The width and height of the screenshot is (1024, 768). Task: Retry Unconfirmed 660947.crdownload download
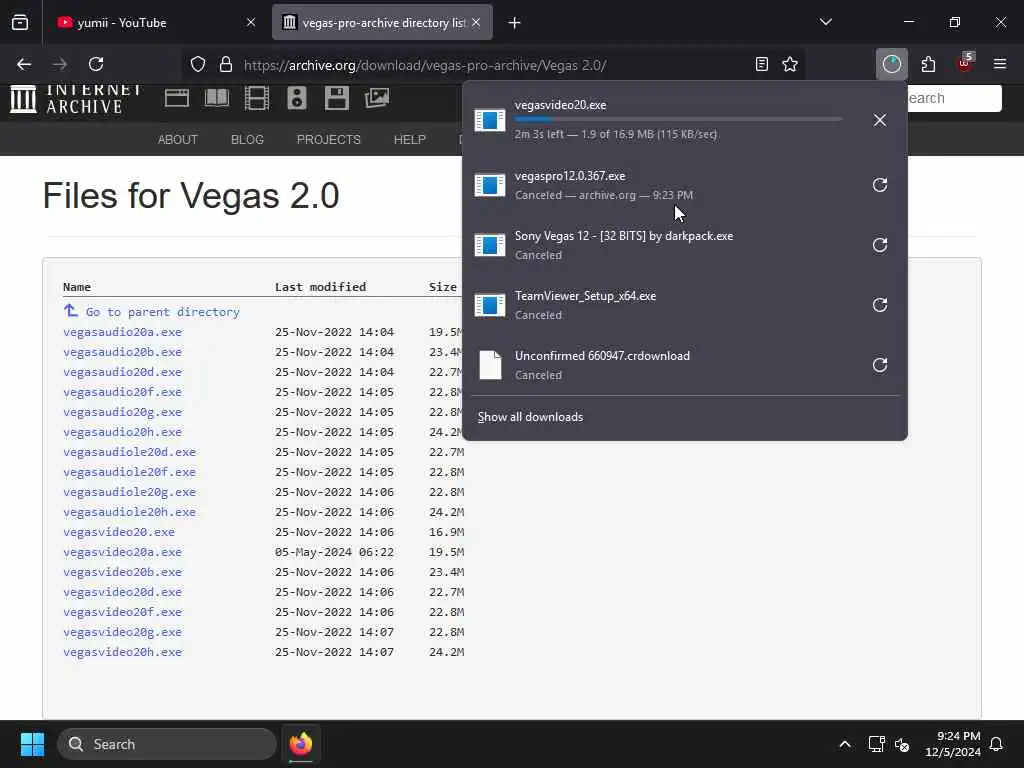(880, 365)
